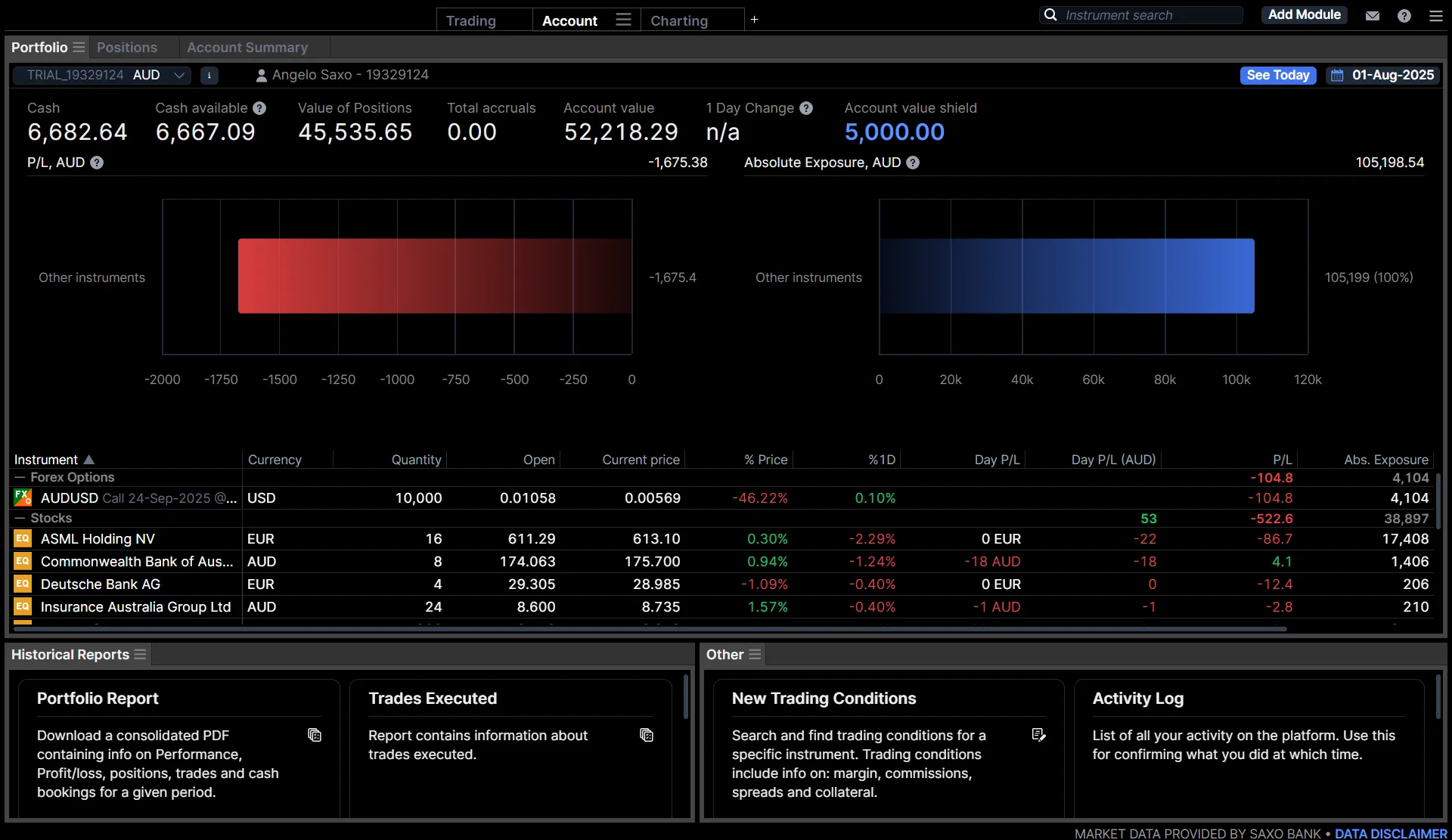The image size is (1452, 840).
Task: Open the date picker 01-Aug-2025
Action: (1384, 75)
